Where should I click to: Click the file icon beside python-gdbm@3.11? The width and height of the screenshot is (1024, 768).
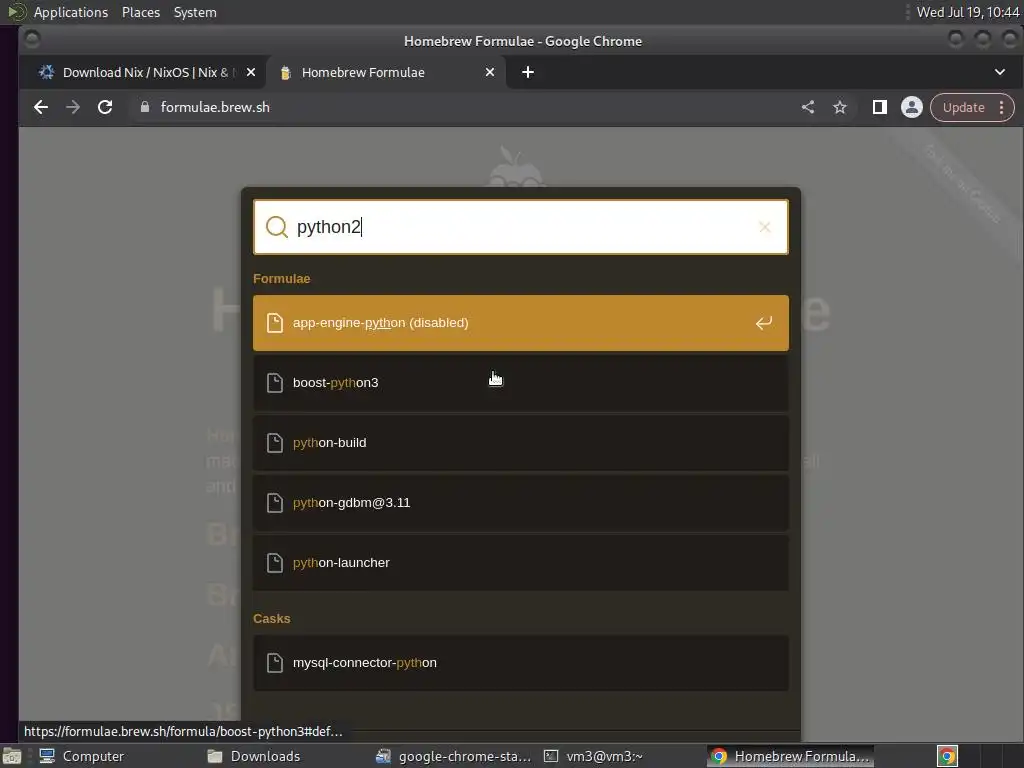[x=275, y=503]
